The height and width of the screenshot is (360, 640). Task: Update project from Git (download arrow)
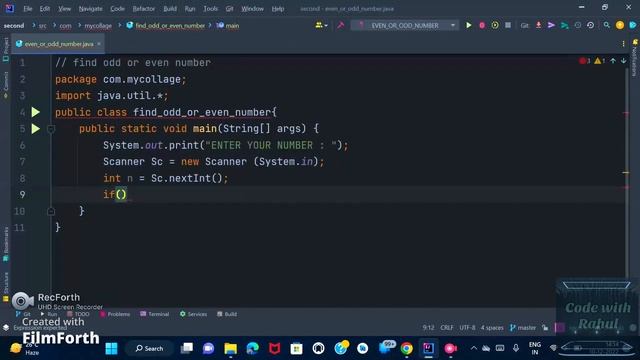(538, 25)
